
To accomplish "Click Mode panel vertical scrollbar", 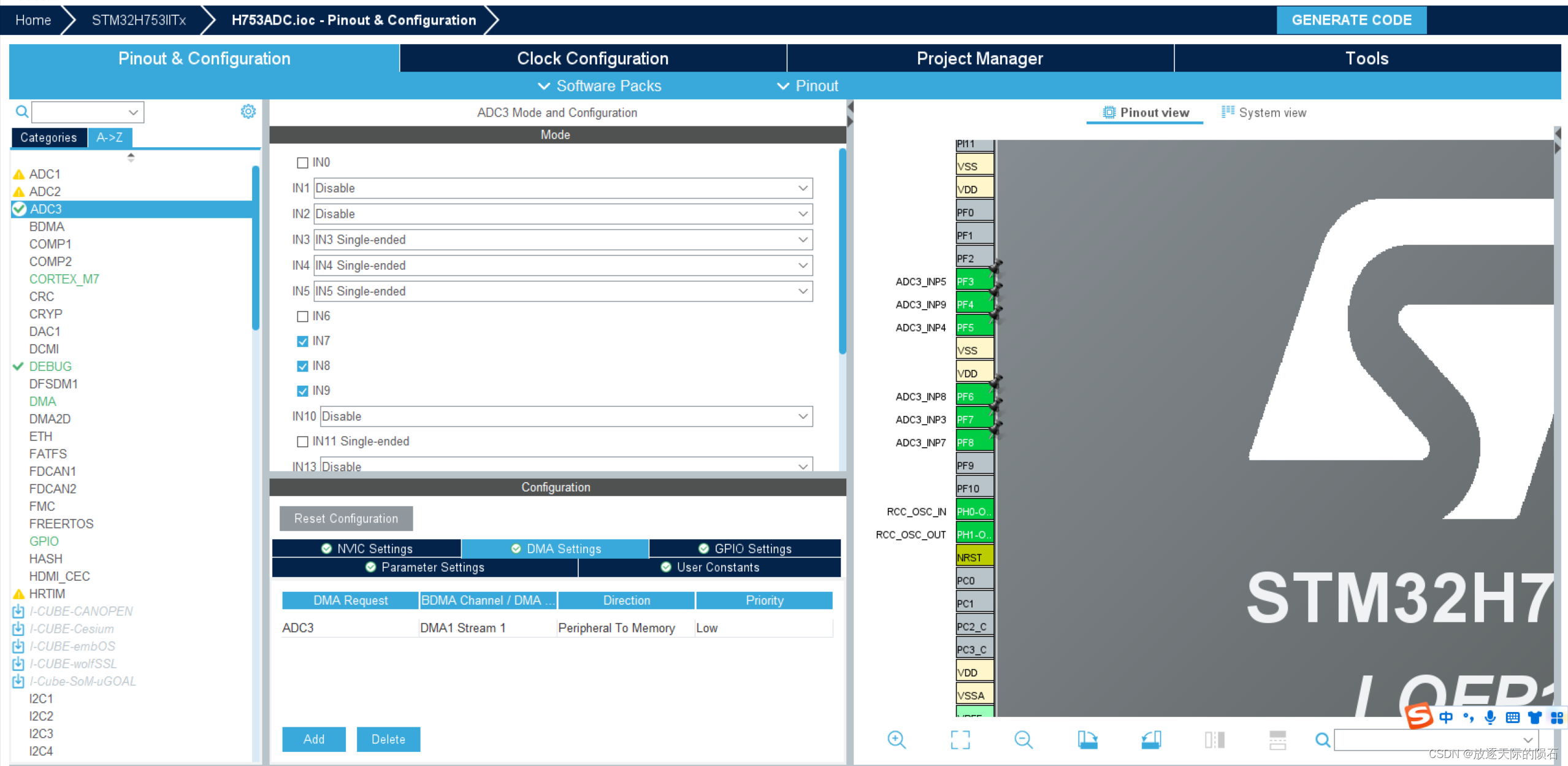I will pos(843,251).
